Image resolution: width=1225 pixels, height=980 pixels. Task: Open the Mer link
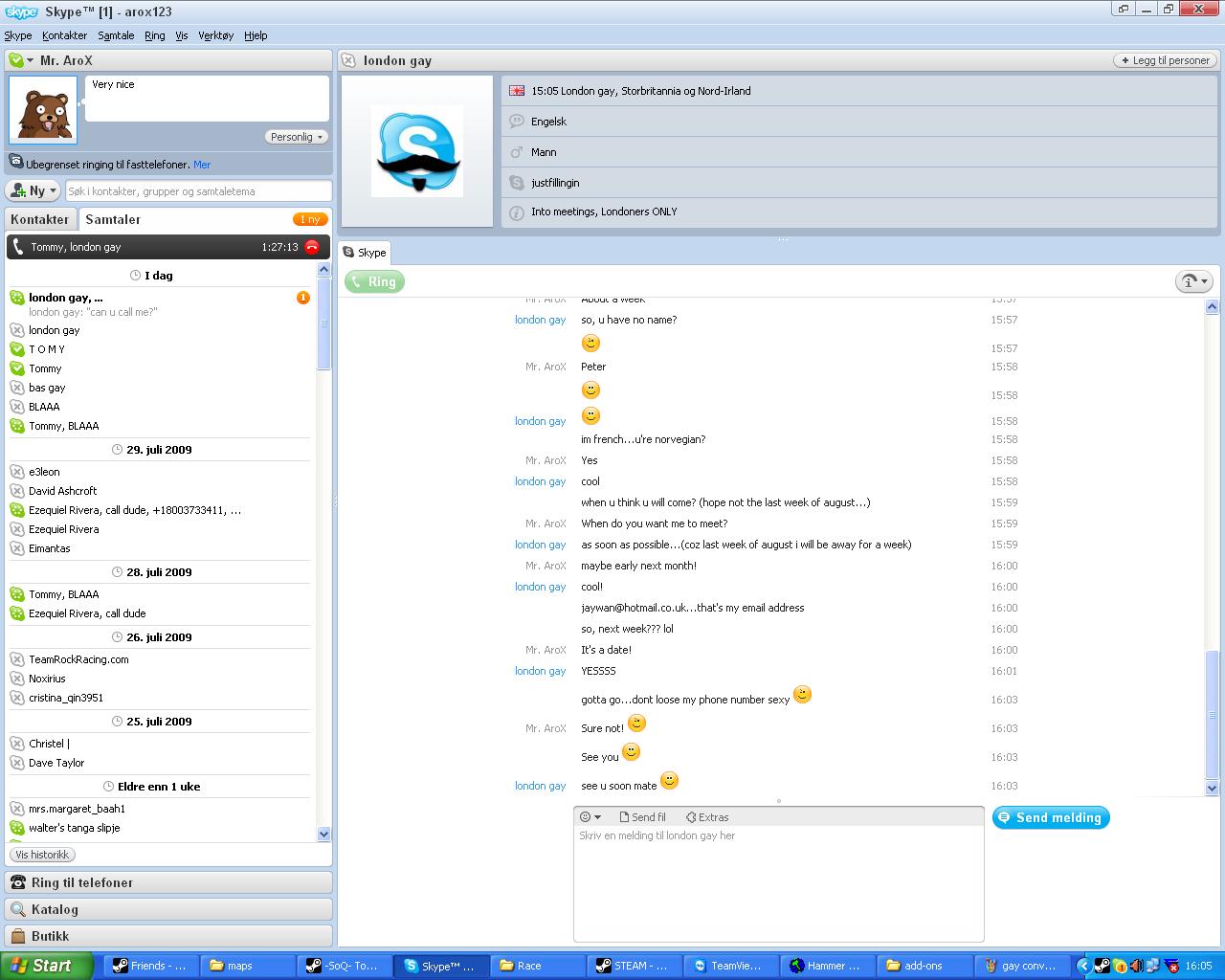click(202, 165)
